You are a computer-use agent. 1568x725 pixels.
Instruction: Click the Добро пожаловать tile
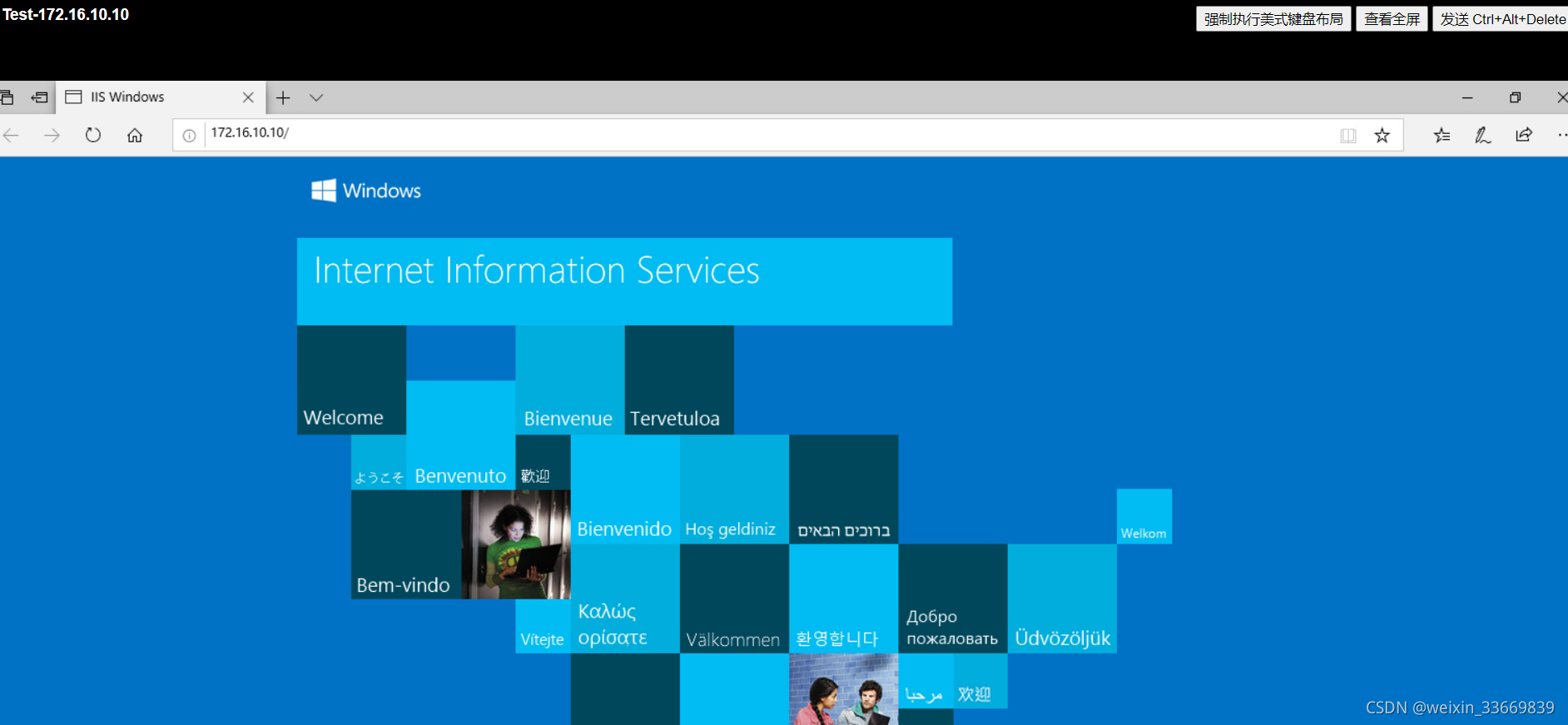pyautogui.click(x=953, y=598)
